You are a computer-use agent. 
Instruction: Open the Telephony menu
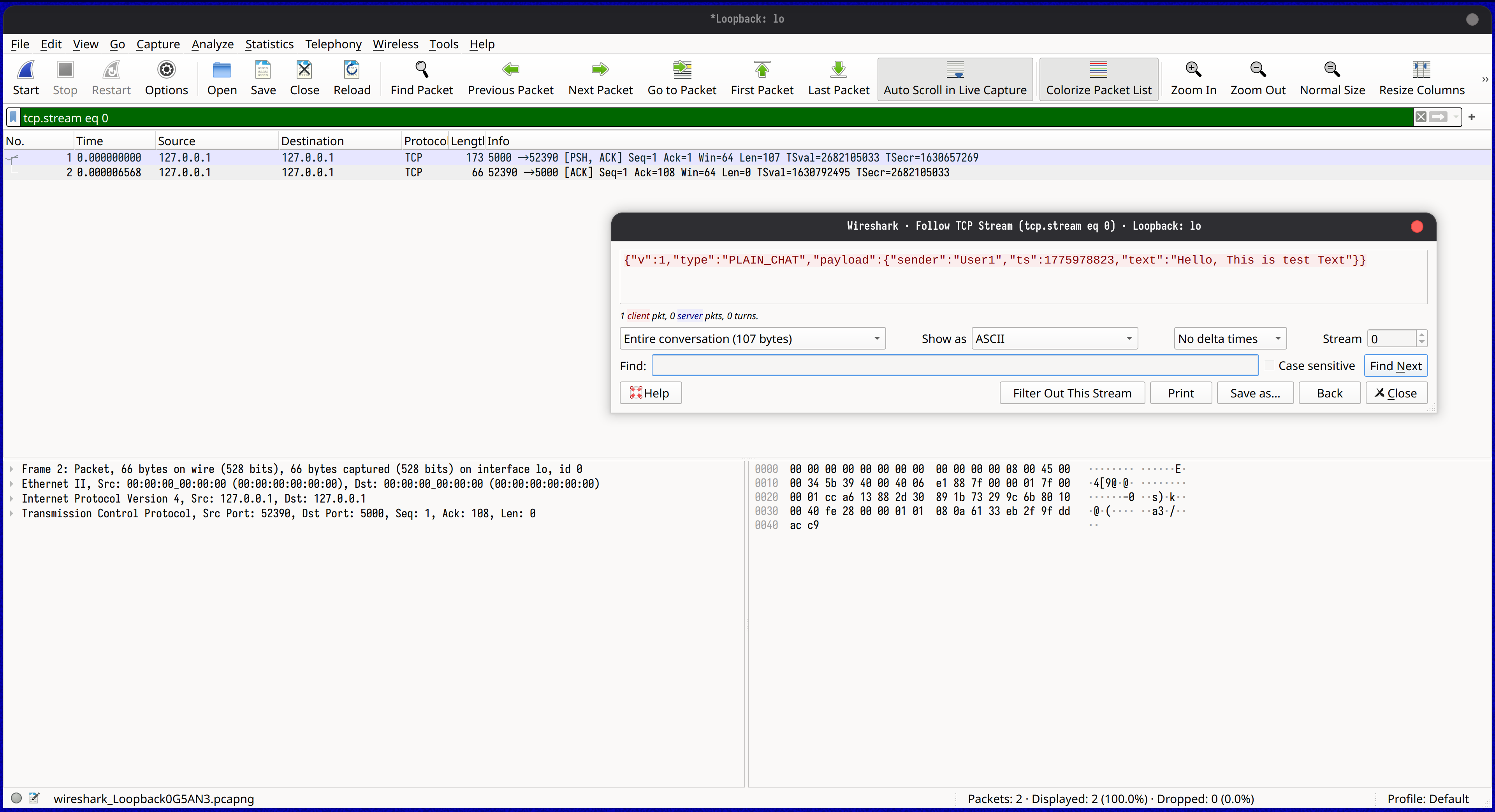point(333,44)
